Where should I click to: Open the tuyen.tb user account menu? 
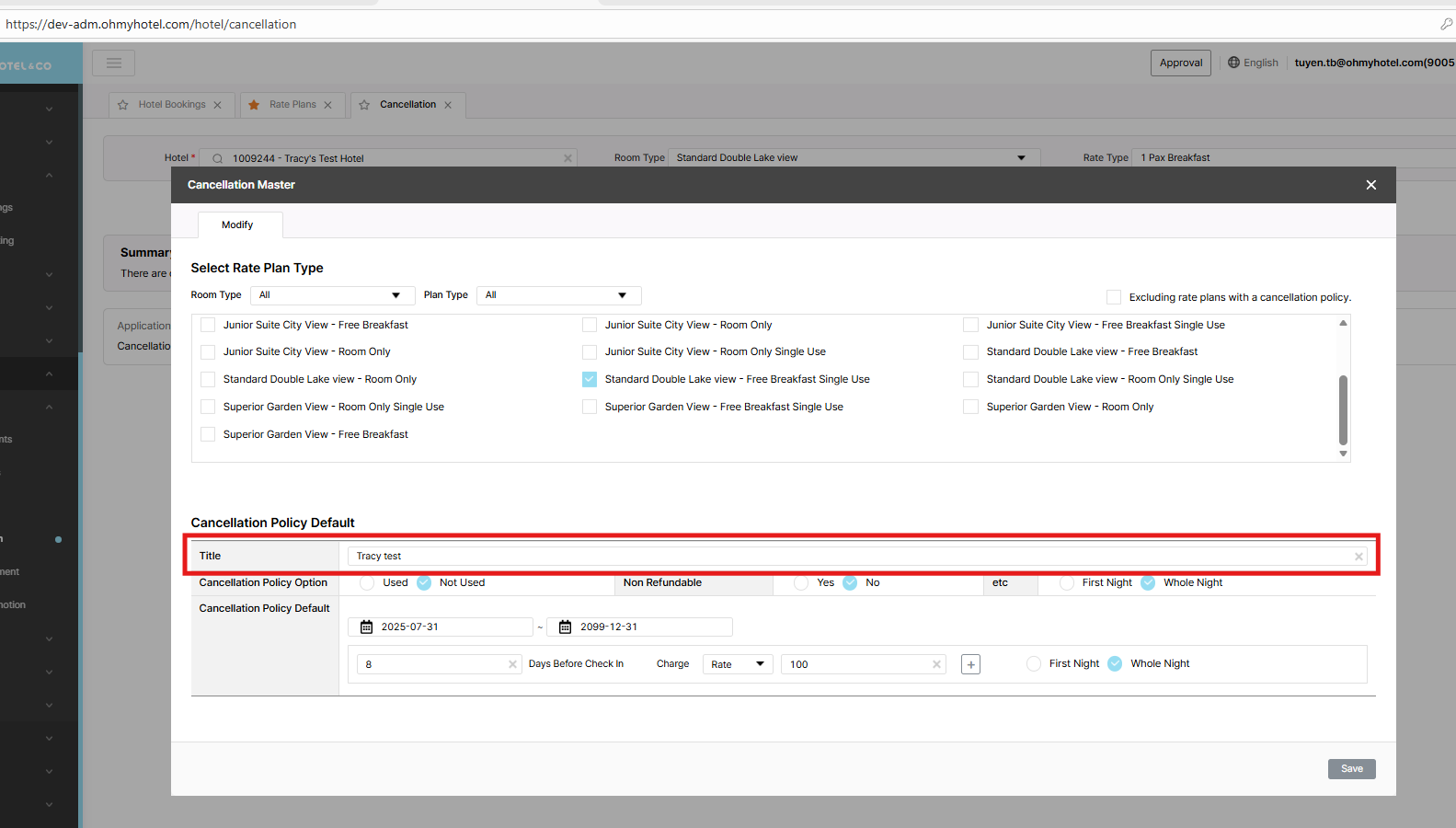[x=1375, y=63]
